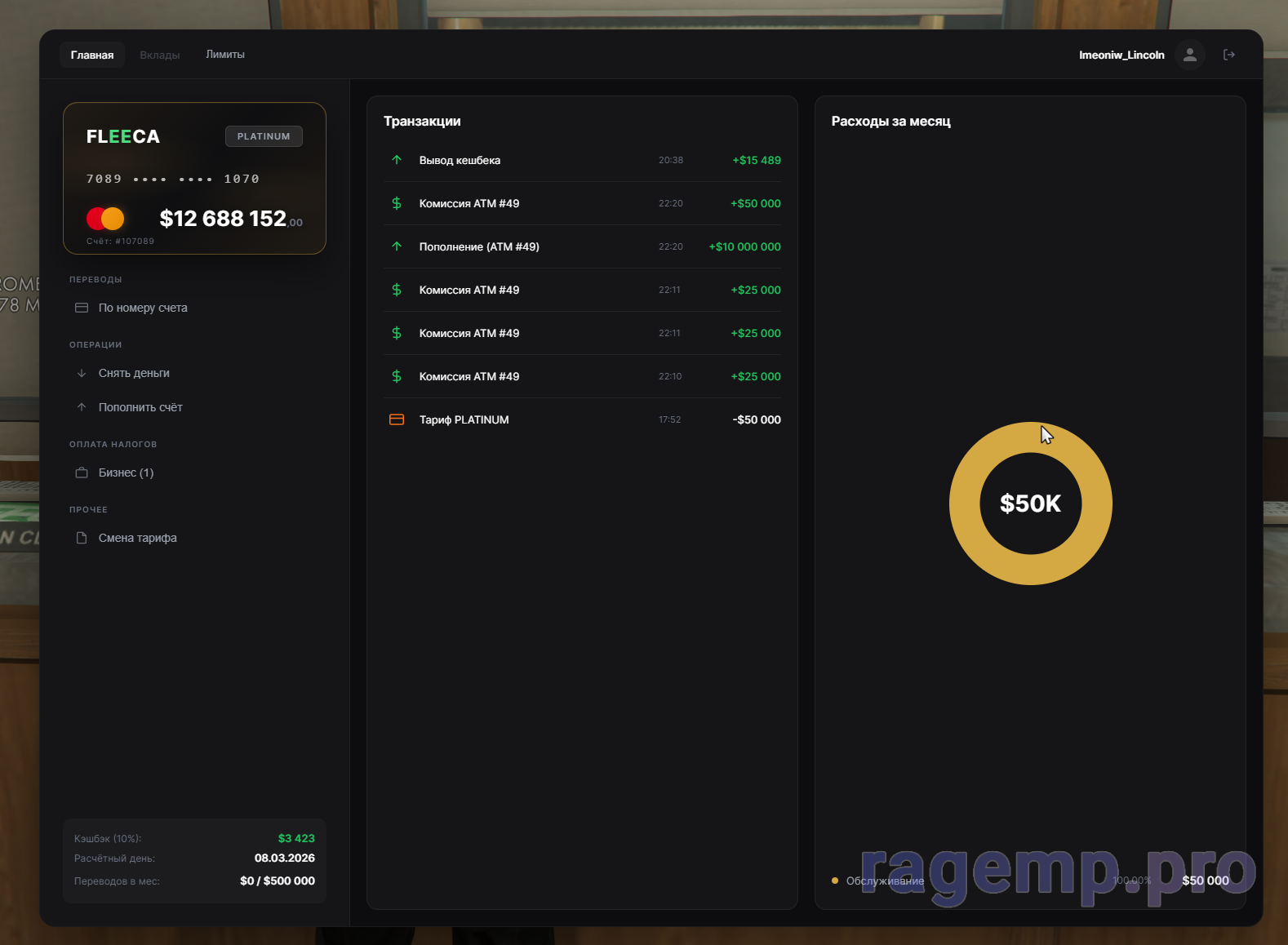The image size is (1288, 945).
Task: Click the briefcase icon next to Бизнес
Action: pos(82,472)
